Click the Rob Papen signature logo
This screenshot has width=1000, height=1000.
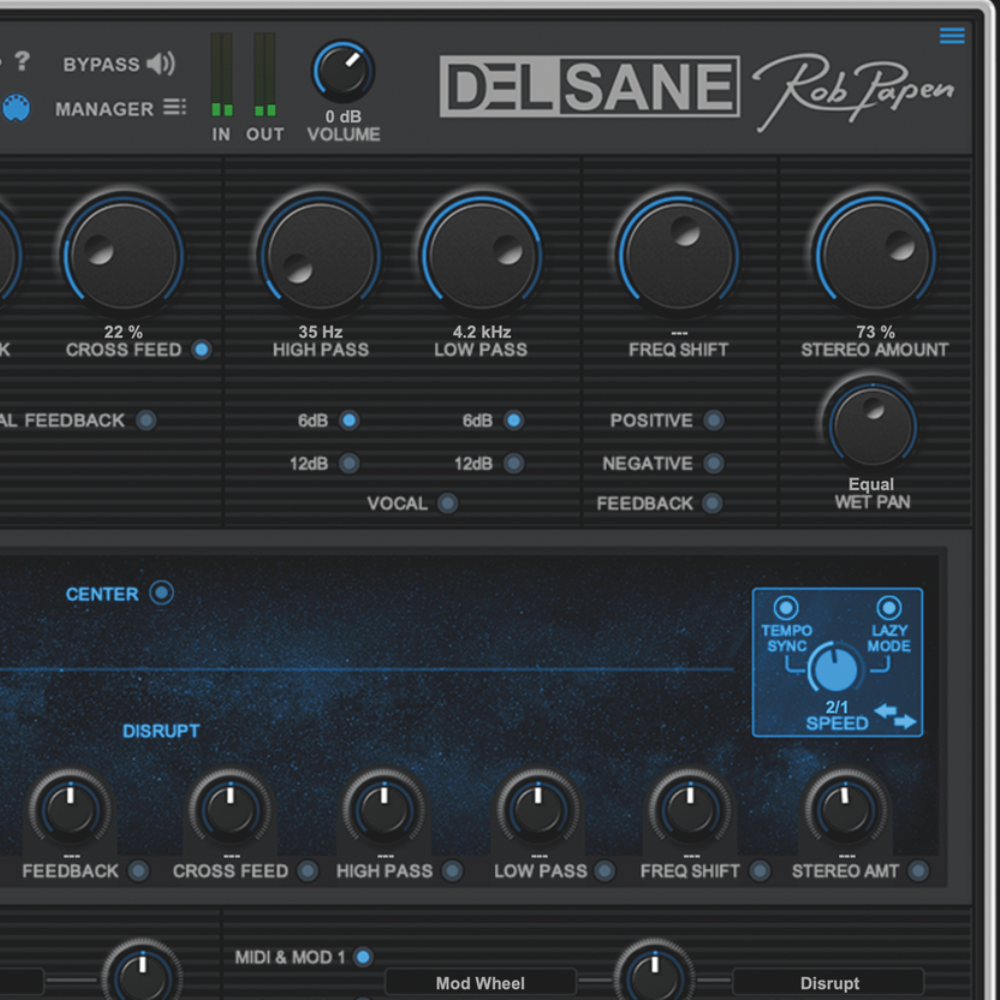[x=853, y=91]
